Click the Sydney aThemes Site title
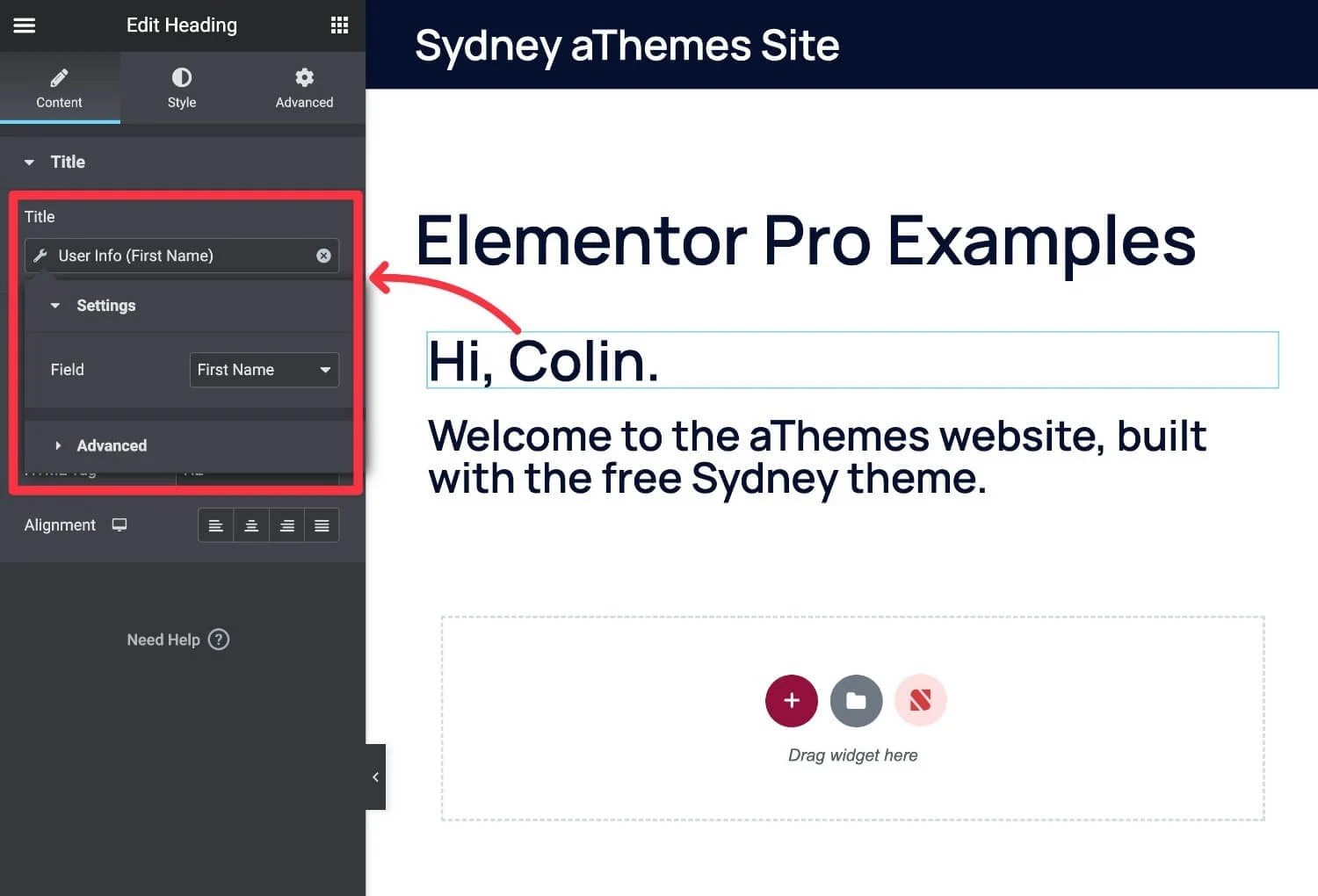This screenshot has height=896, width=1318. [626, 45]
